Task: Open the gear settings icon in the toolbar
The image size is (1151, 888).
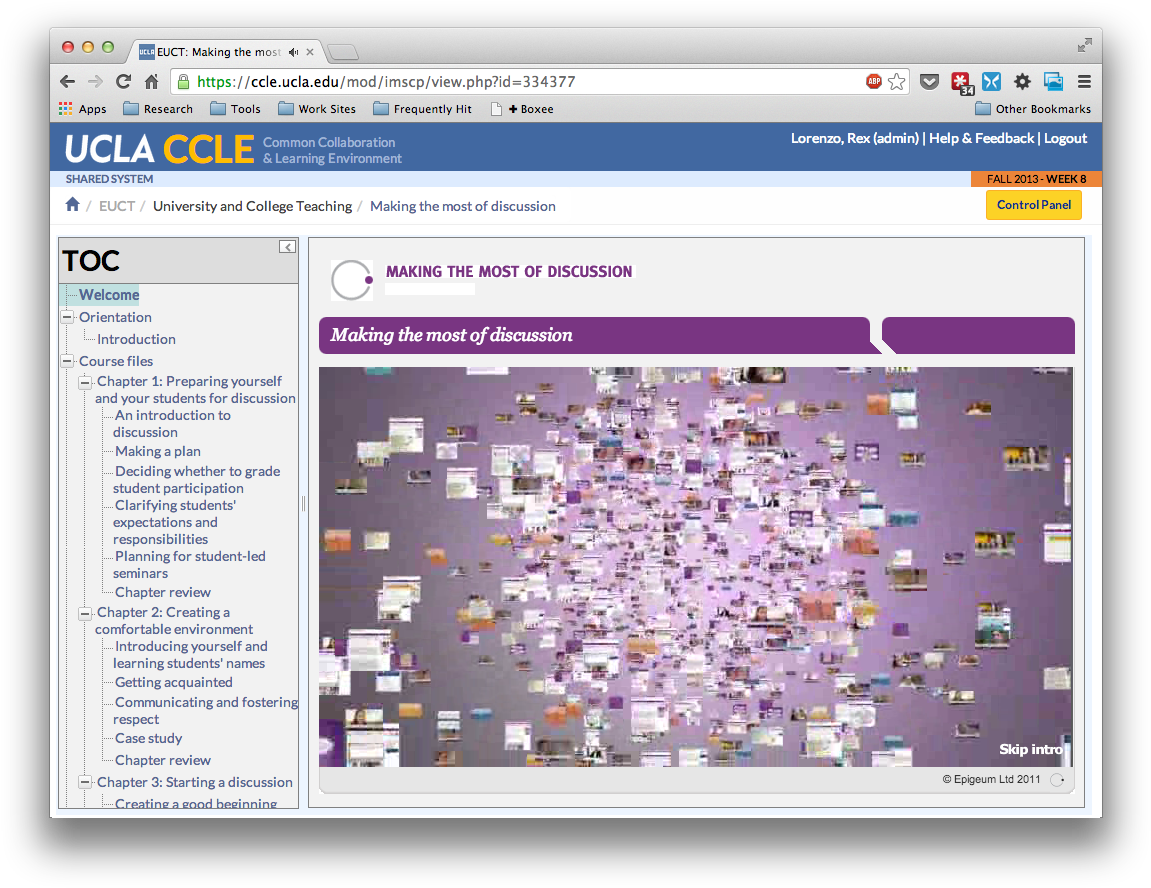Action: pos(1022,82)
